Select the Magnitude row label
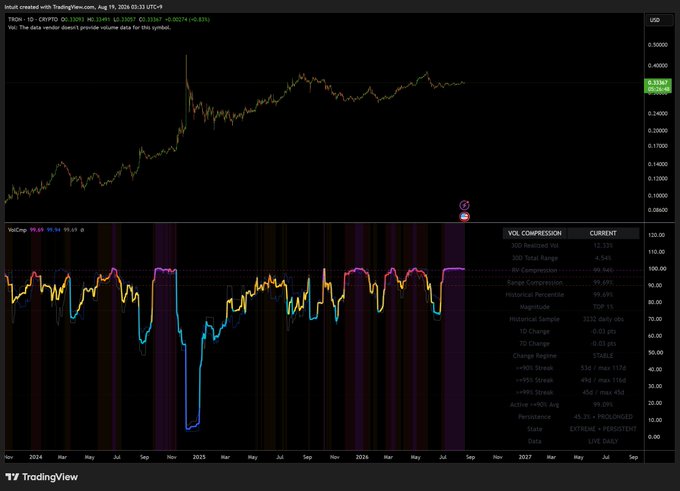 pyautogui.click(x=535, y=307)
